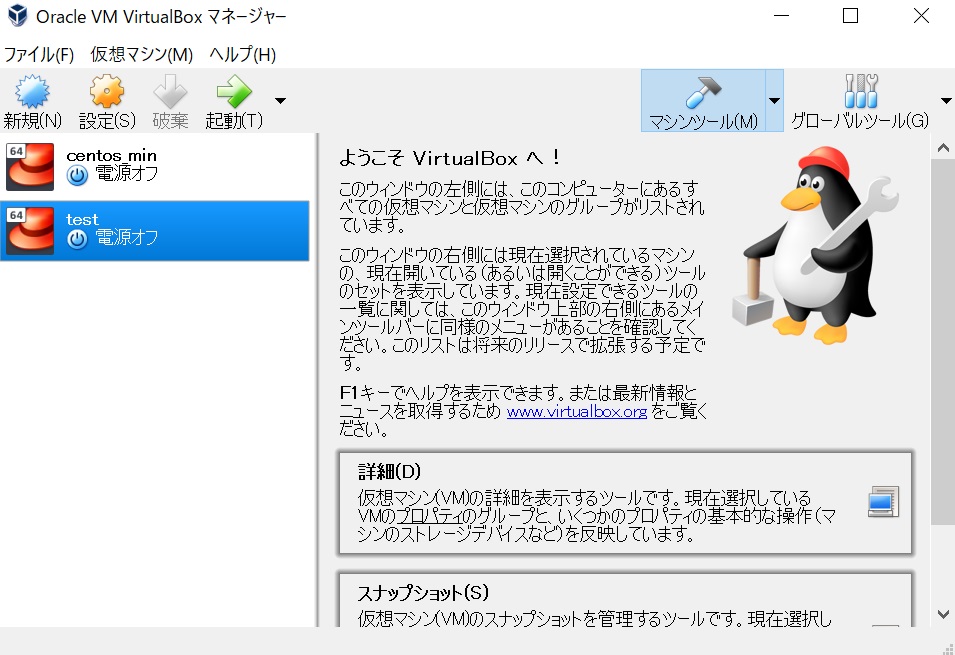
Task: Open the 仮想マシン(M) menu
Action: click(x=141, y=55)
